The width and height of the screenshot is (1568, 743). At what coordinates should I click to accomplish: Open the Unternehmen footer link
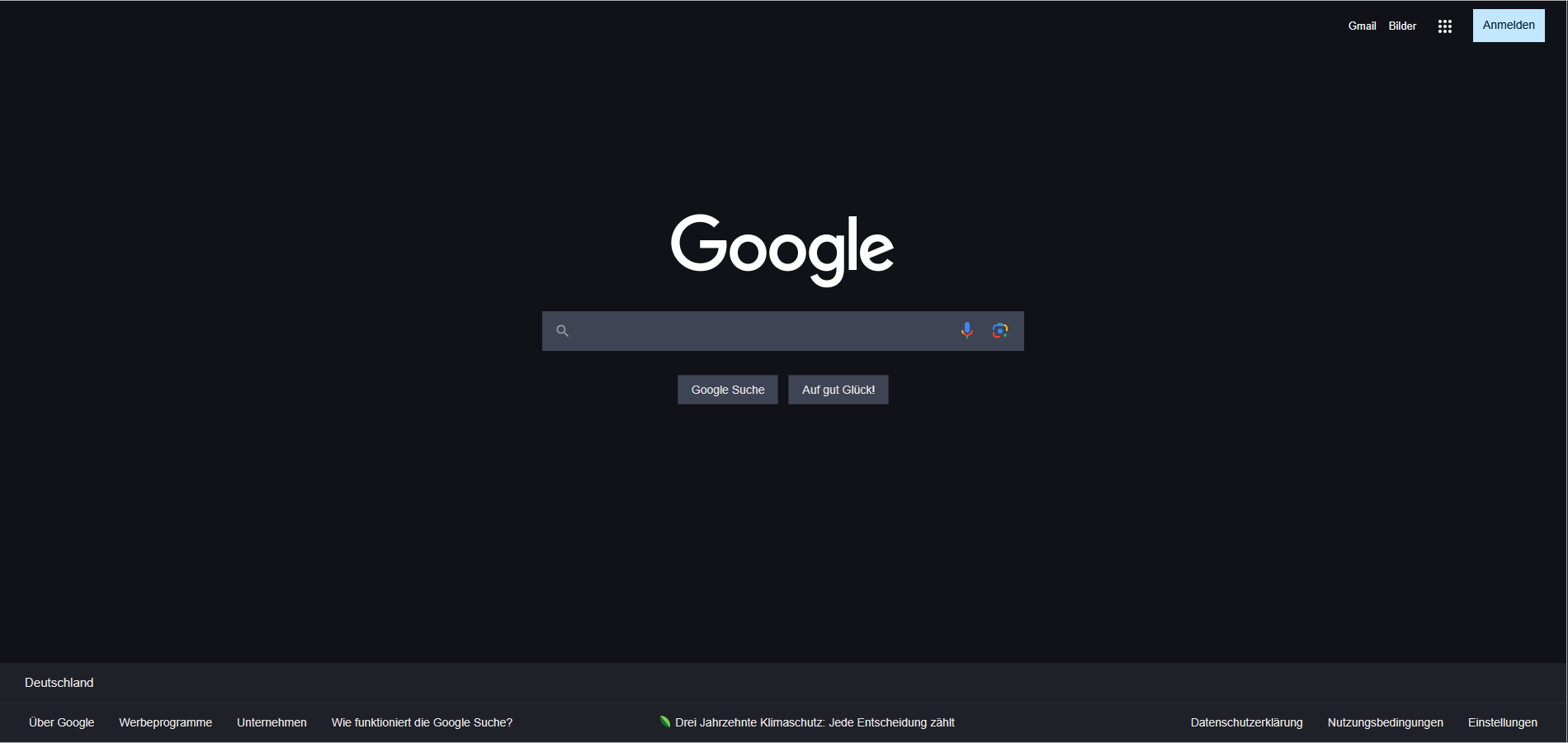click(x=272, y=722)
